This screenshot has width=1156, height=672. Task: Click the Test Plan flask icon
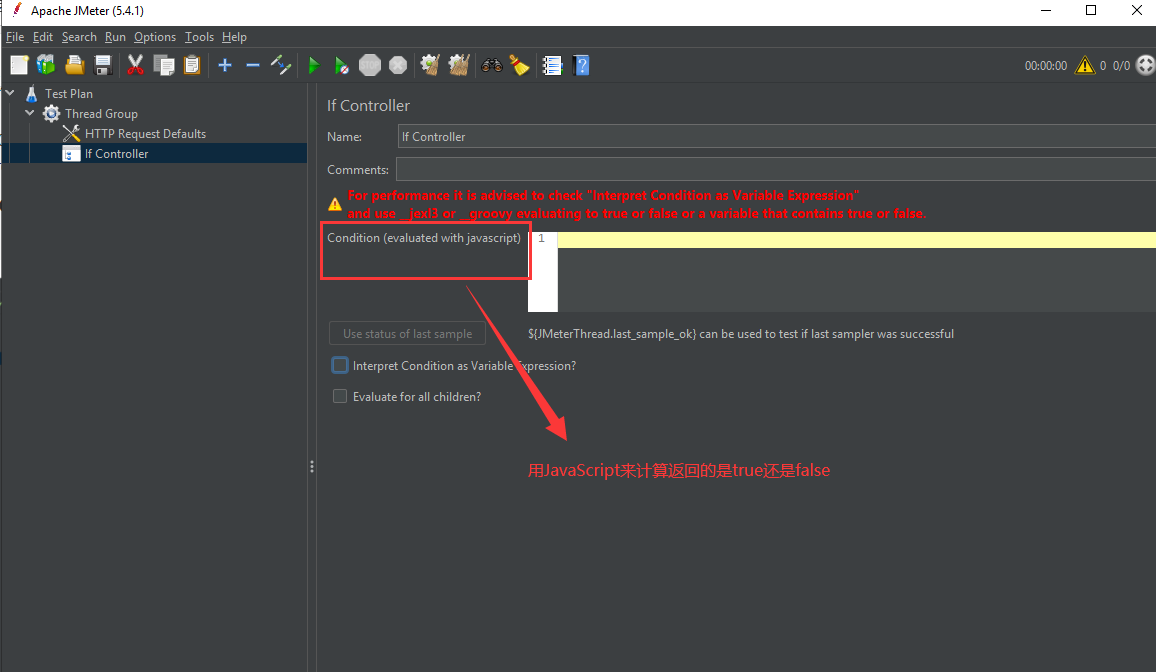31,94
